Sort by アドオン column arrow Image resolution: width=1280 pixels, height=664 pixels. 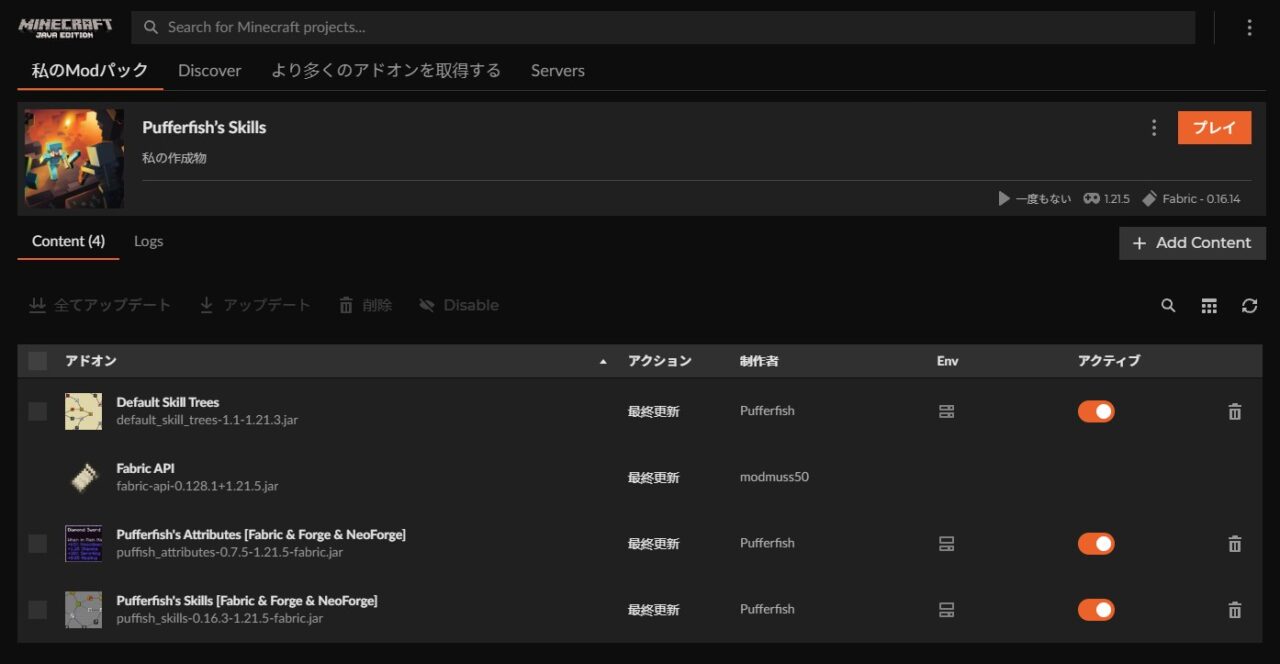pyautogui.click(x=603, y=362)
